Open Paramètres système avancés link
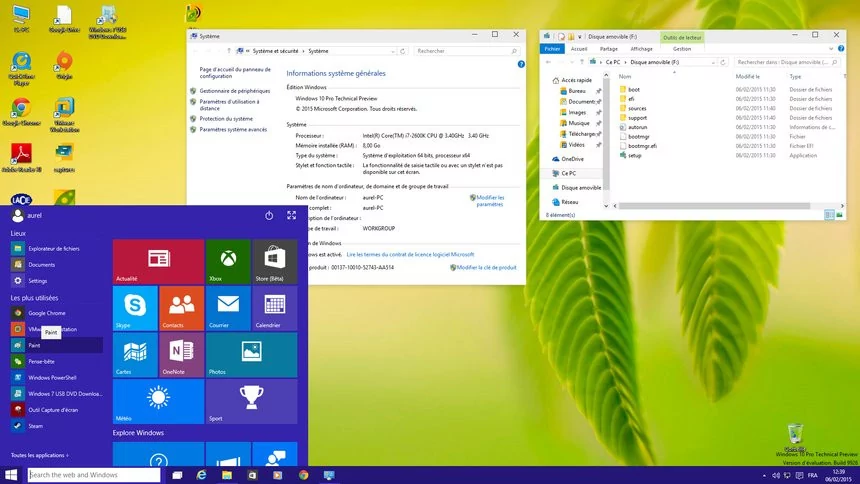 233,130
